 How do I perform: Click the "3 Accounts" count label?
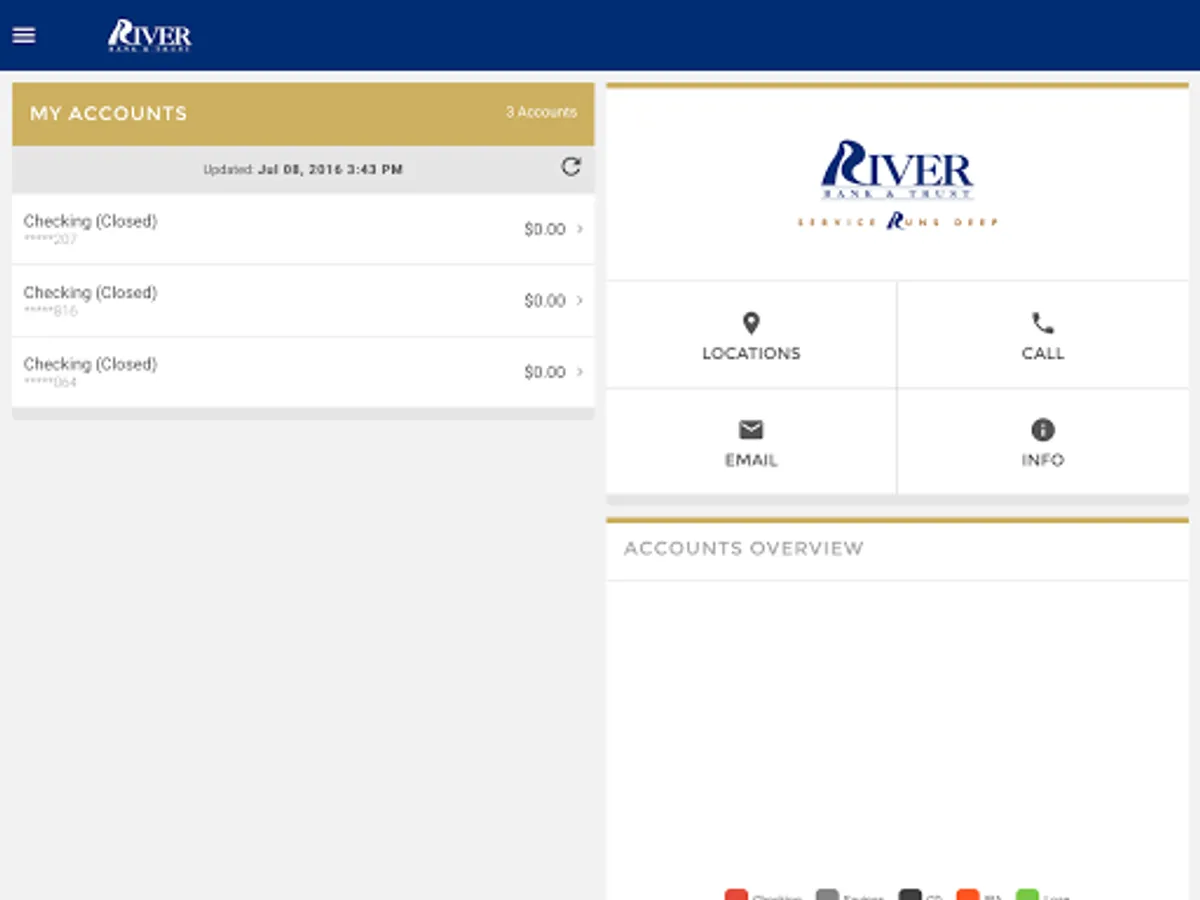pyautogui.click(x=541, y=112)
